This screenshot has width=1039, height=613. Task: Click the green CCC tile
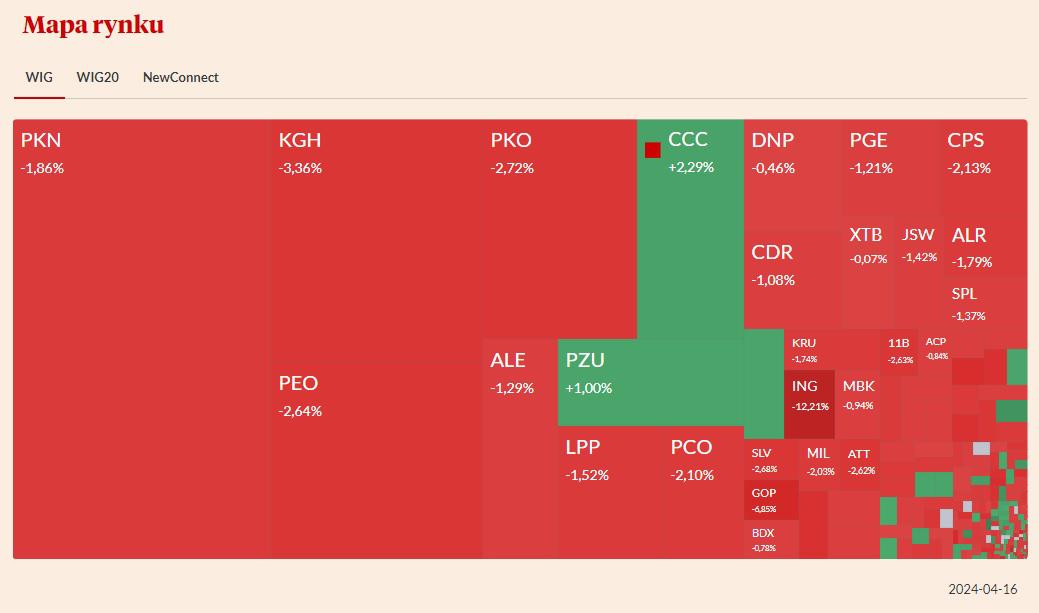(690, 229)
